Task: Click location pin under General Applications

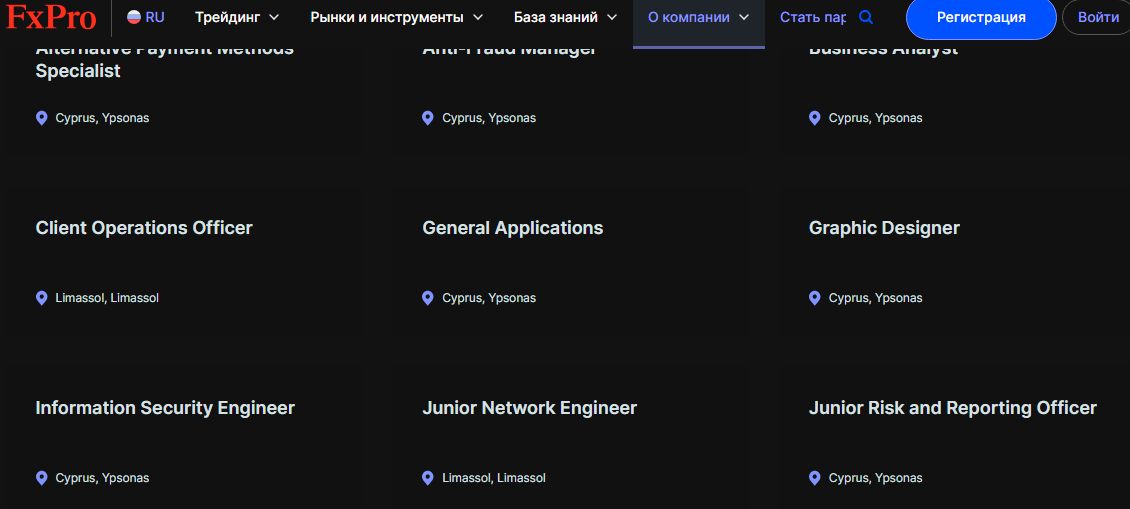Action: coord(428,298)
